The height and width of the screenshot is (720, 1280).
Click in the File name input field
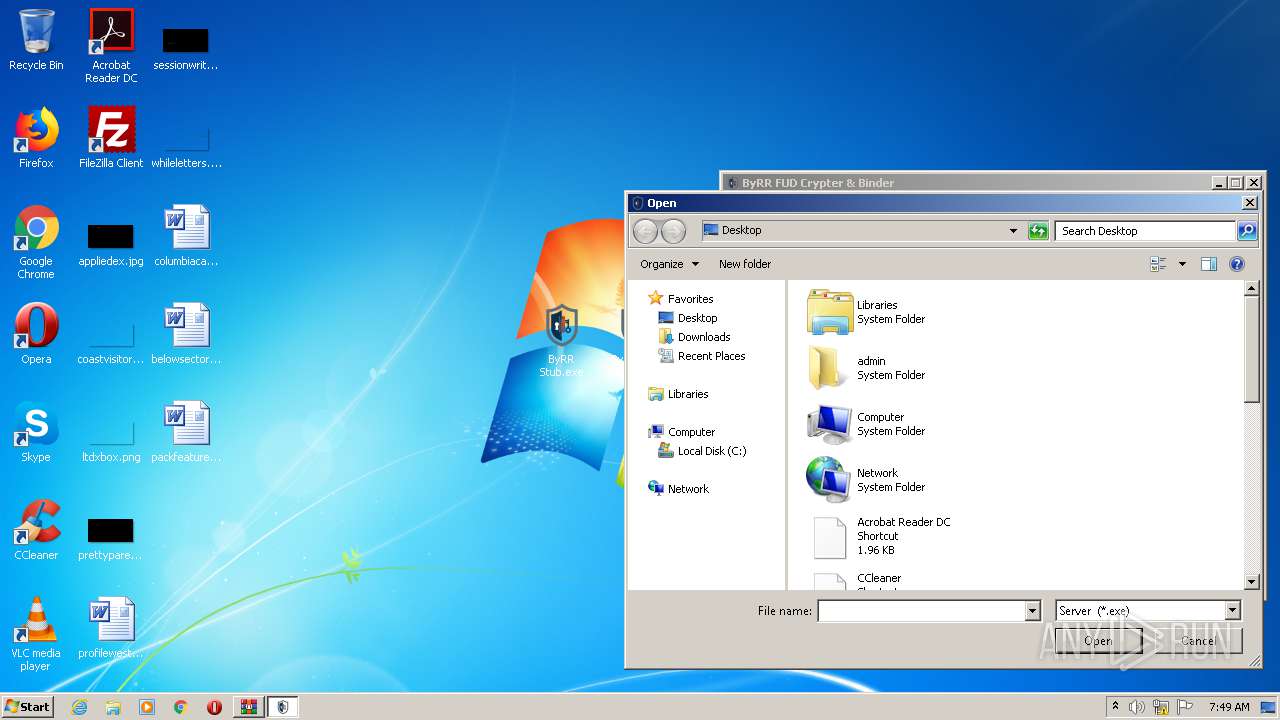coord(921,611)
